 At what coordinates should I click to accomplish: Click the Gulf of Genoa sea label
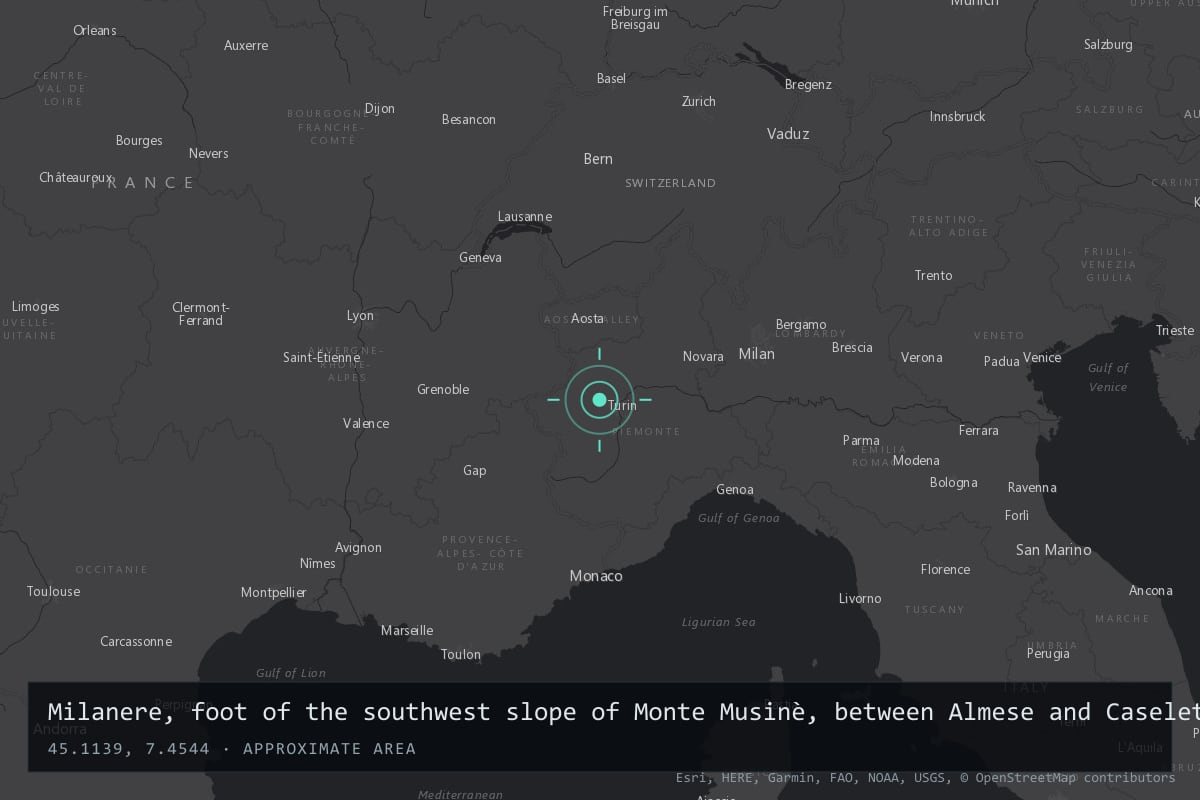click(x=740, y=518)
